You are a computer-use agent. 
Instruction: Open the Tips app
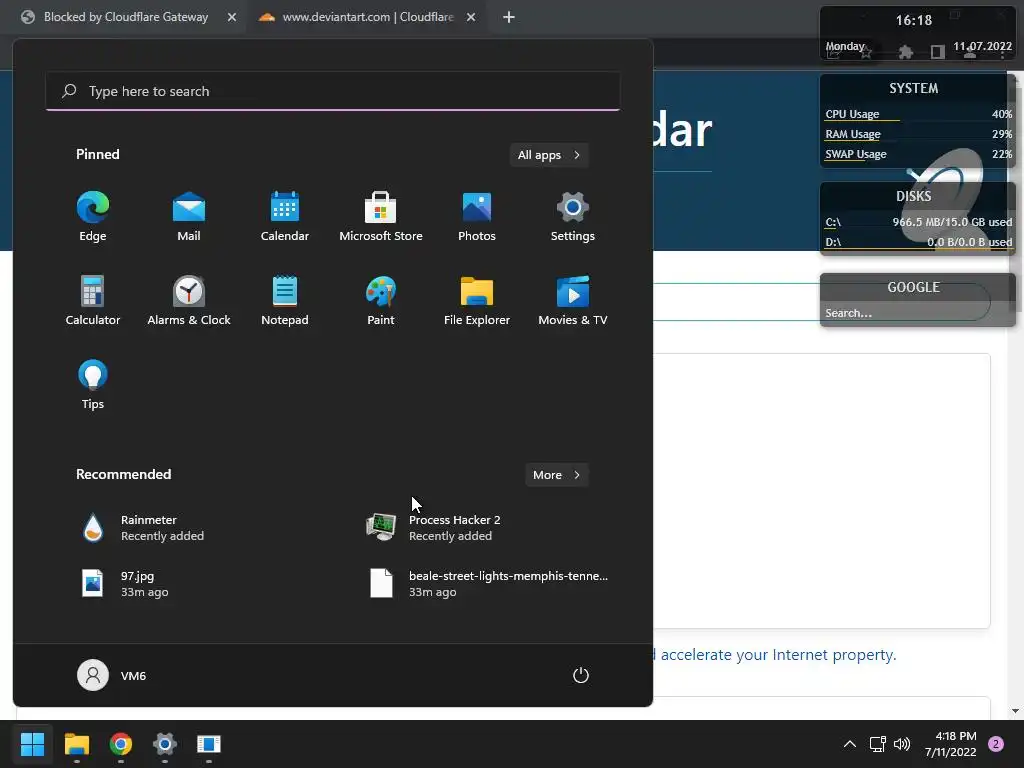(x=93, y=385)
